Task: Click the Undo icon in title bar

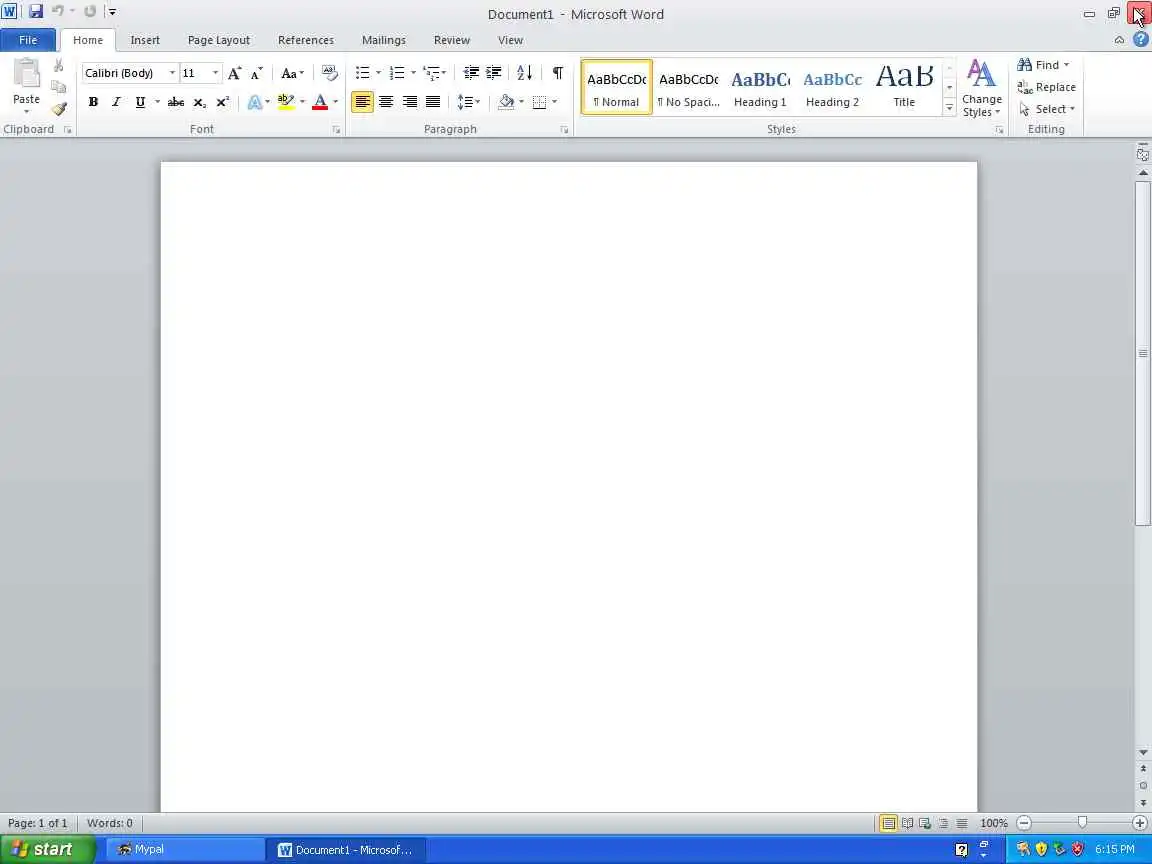Action: 57,12
